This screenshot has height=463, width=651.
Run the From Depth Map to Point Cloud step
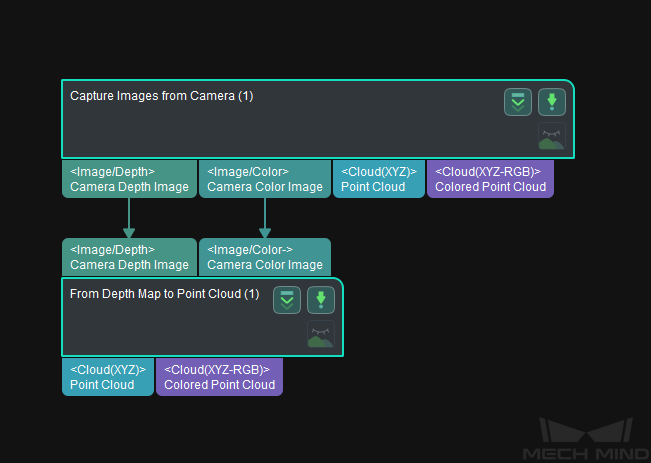tap(320, 300)
